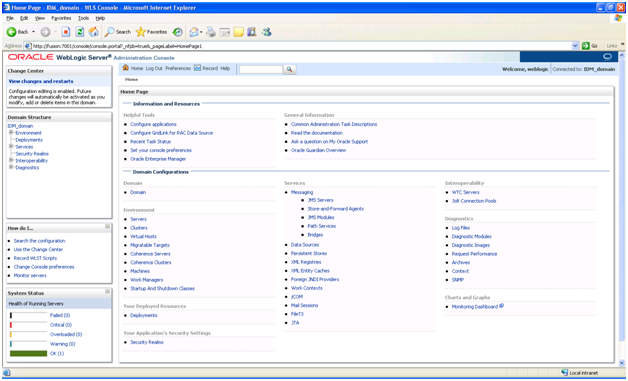Open console Preferences link

click(x=178, y=69)
